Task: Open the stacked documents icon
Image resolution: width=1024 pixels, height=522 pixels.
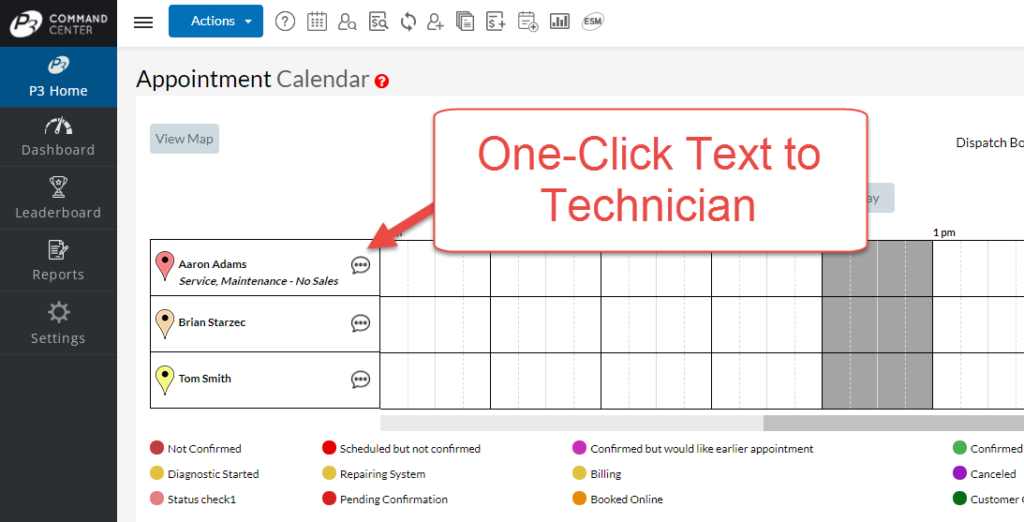Action: pyautogui.click(x=465, y=22)
